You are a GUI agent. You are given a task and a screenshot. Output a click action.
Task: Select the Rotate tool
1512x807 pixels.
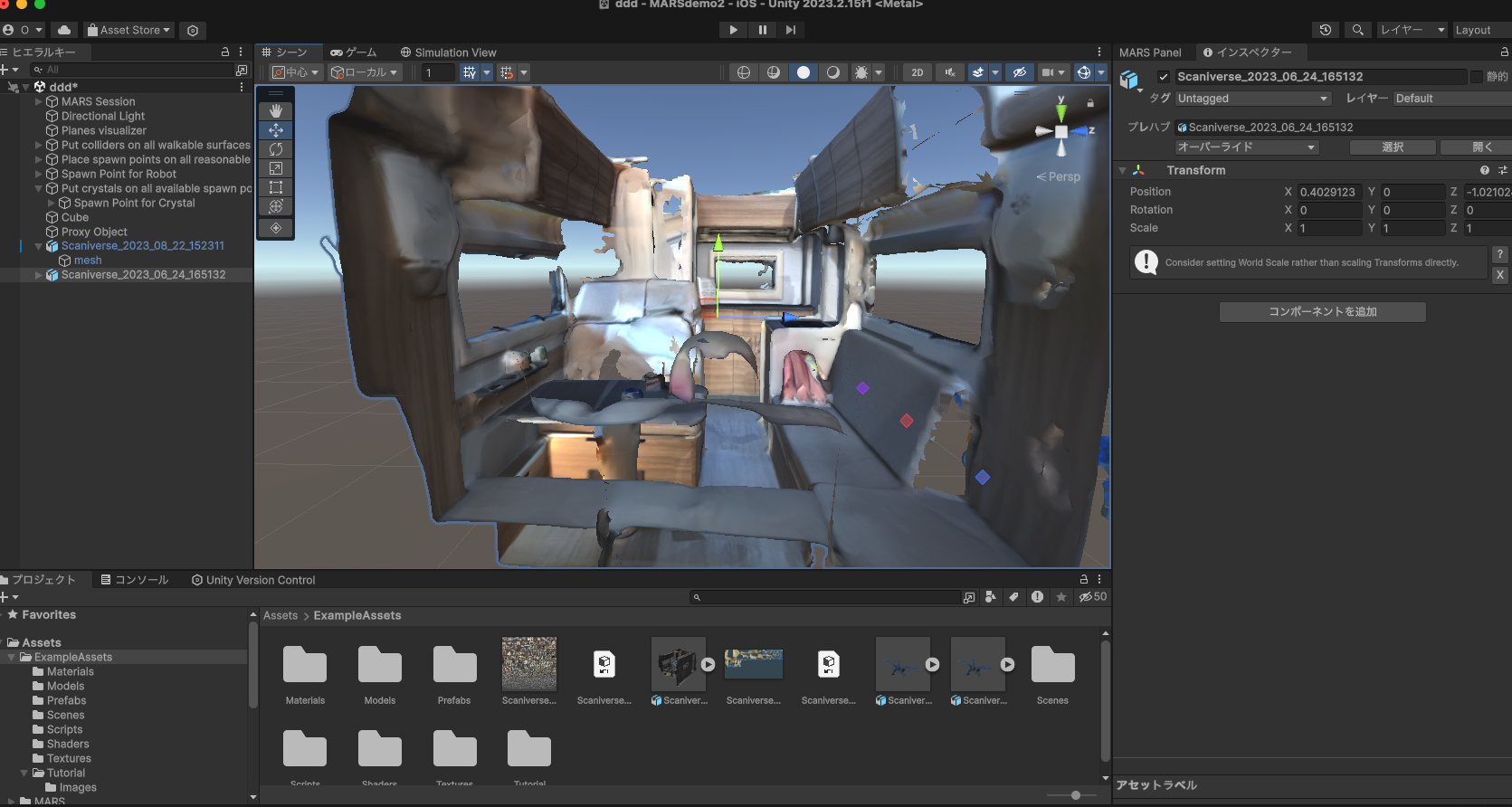(276, 149)
